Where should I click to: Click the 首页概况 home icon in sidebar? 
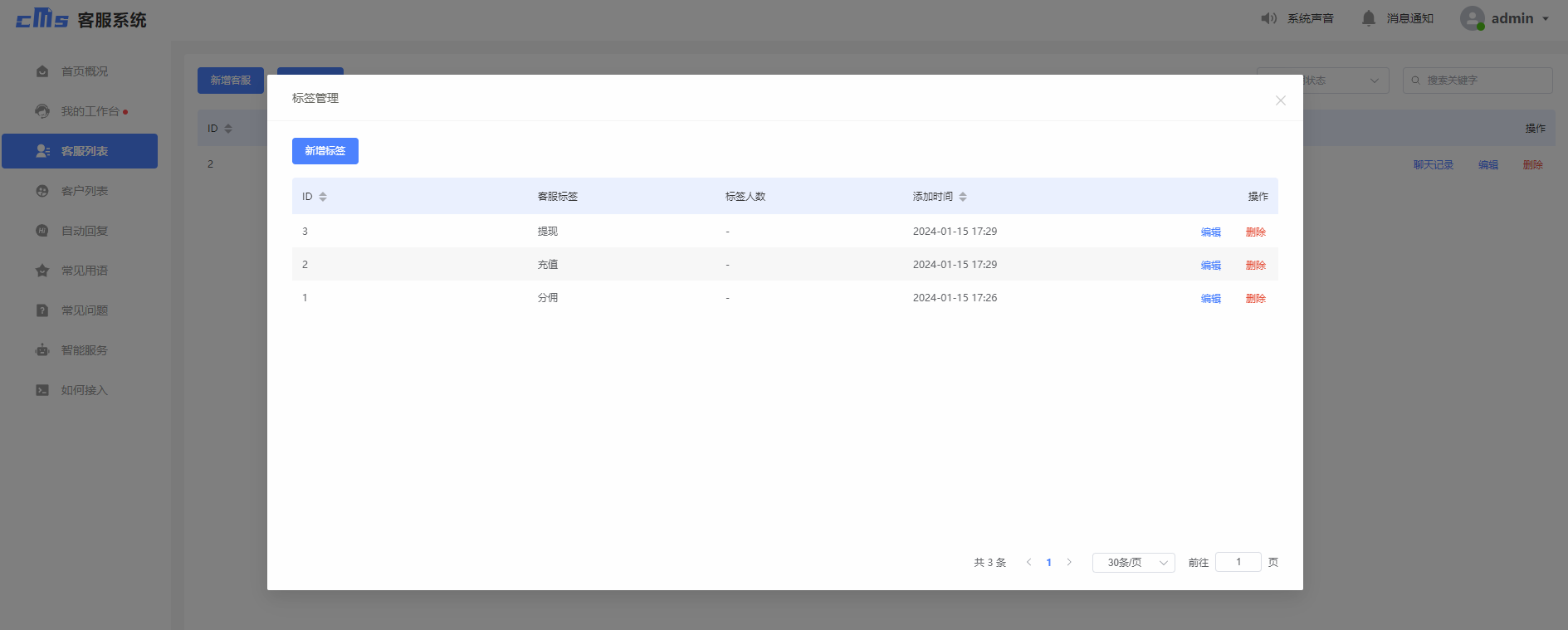(42, 71)
